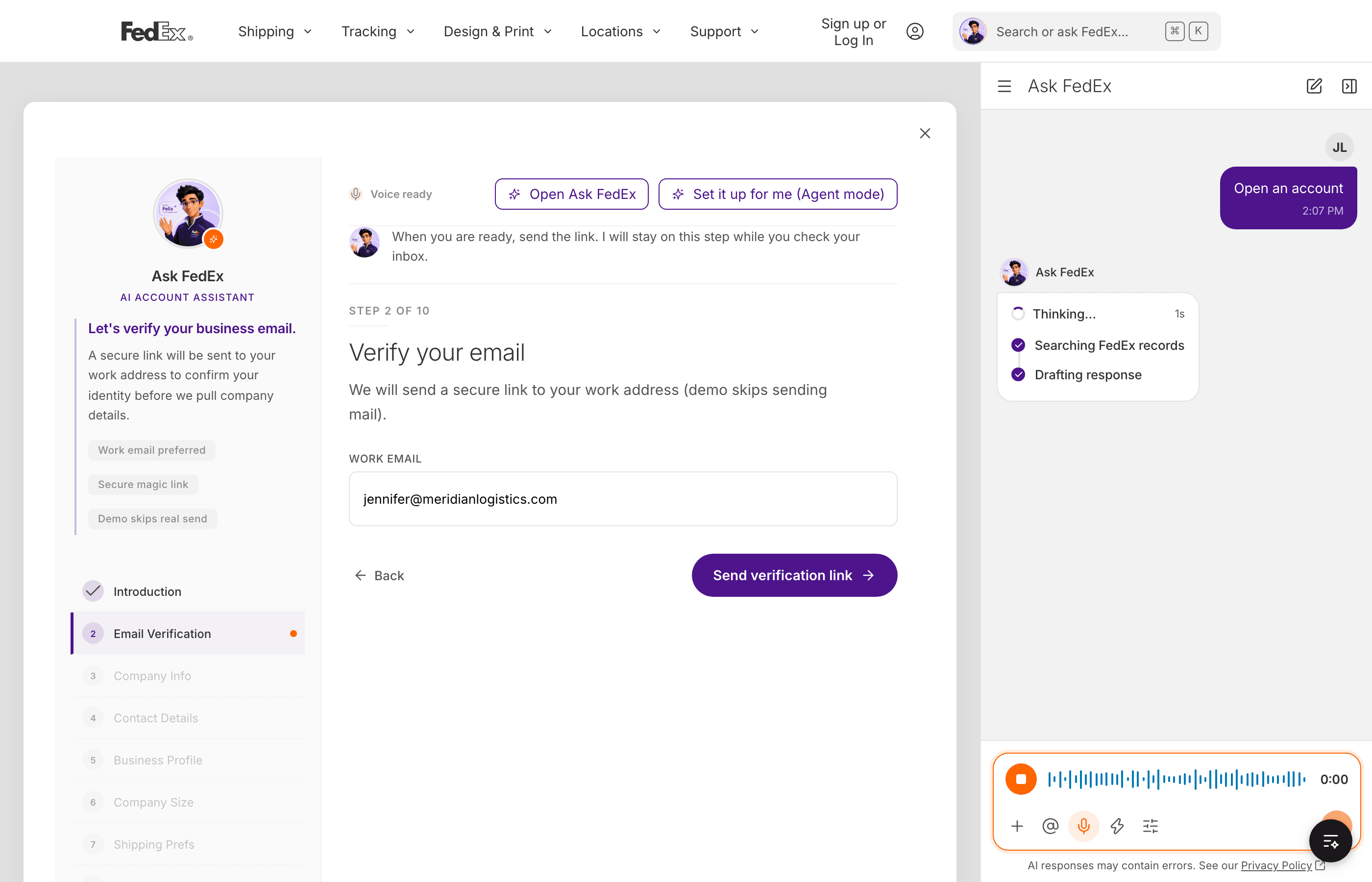Screen dimensions: 1372x882
Task: Click the large Ask FedEx assistant avatar
Action: (188, 213)
